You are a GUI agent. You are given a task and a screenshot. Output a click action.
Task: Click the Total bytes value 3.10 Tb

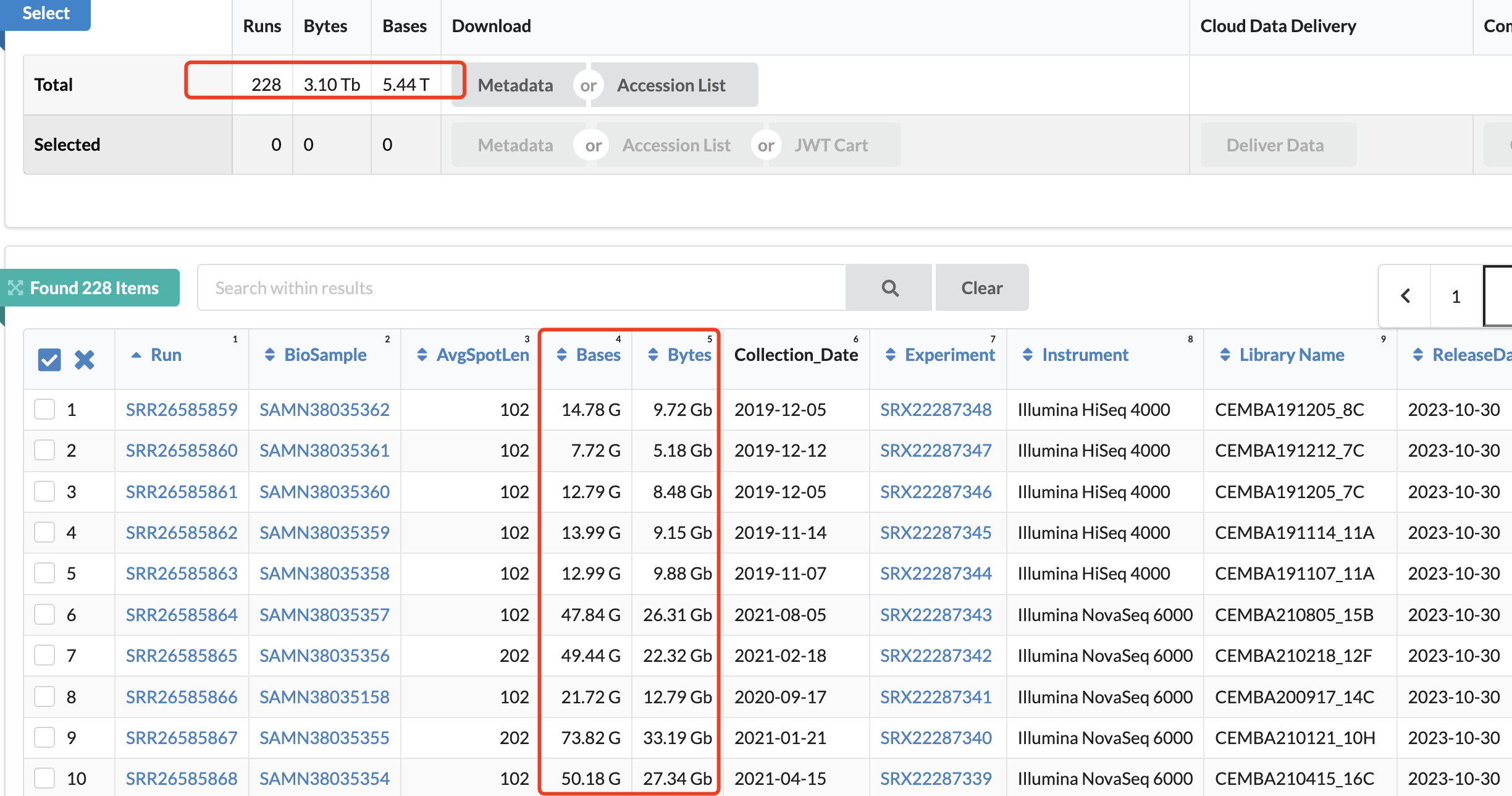click(332, 85)
